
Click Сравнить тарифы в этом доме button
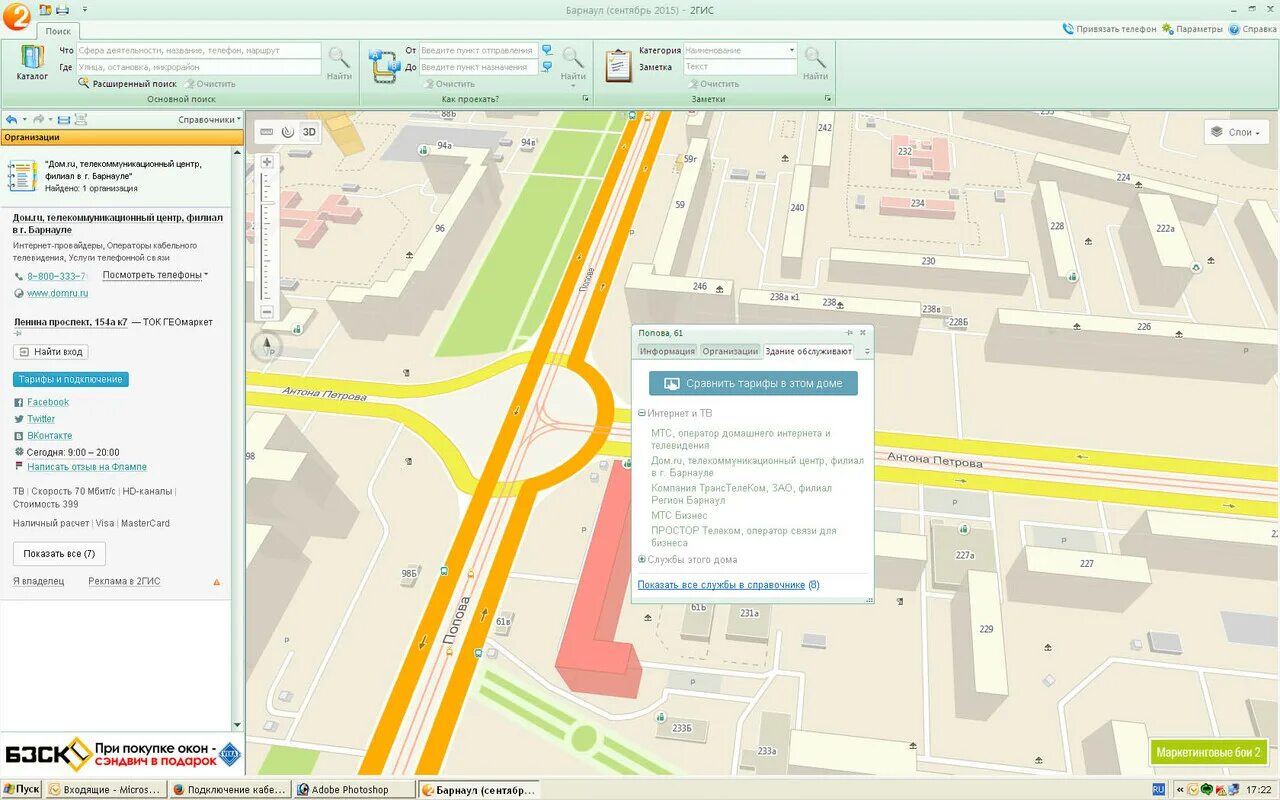(753, 383)
